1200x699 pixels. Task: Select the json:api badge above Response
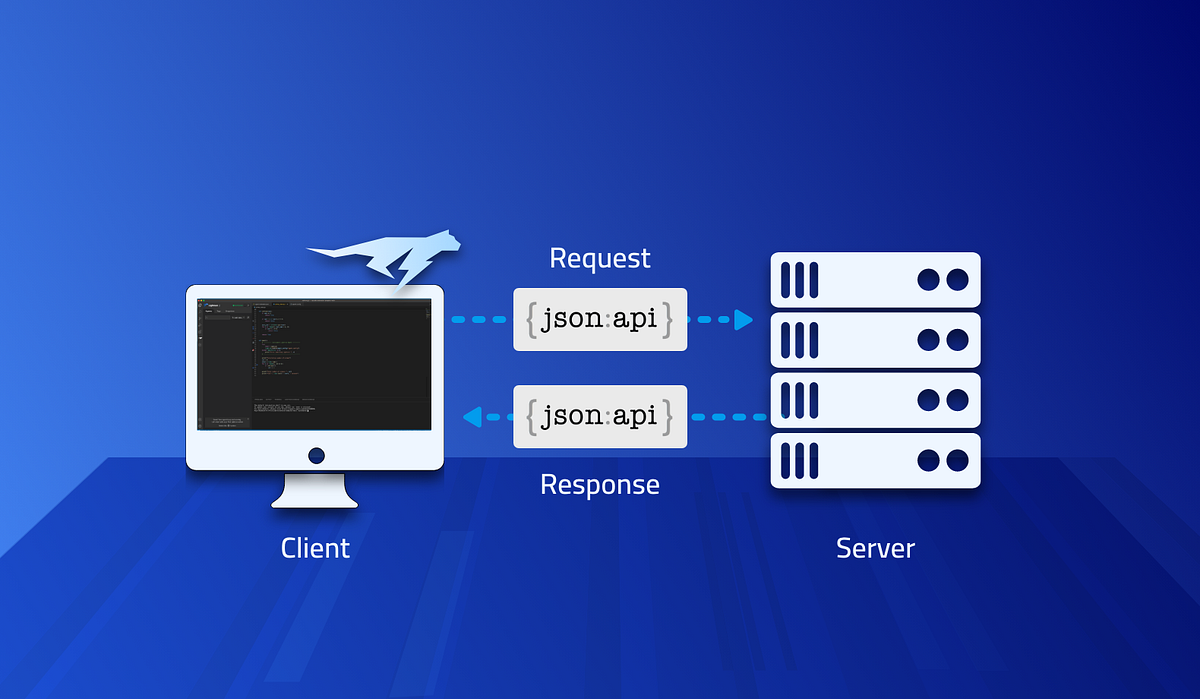[600, 415]
